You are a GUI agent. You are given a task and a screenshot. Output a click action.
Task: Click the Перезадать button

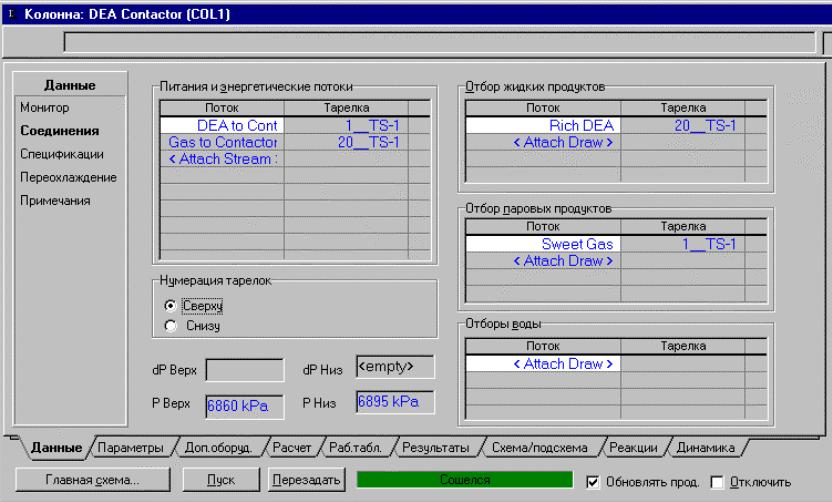(x=306, y=480)
